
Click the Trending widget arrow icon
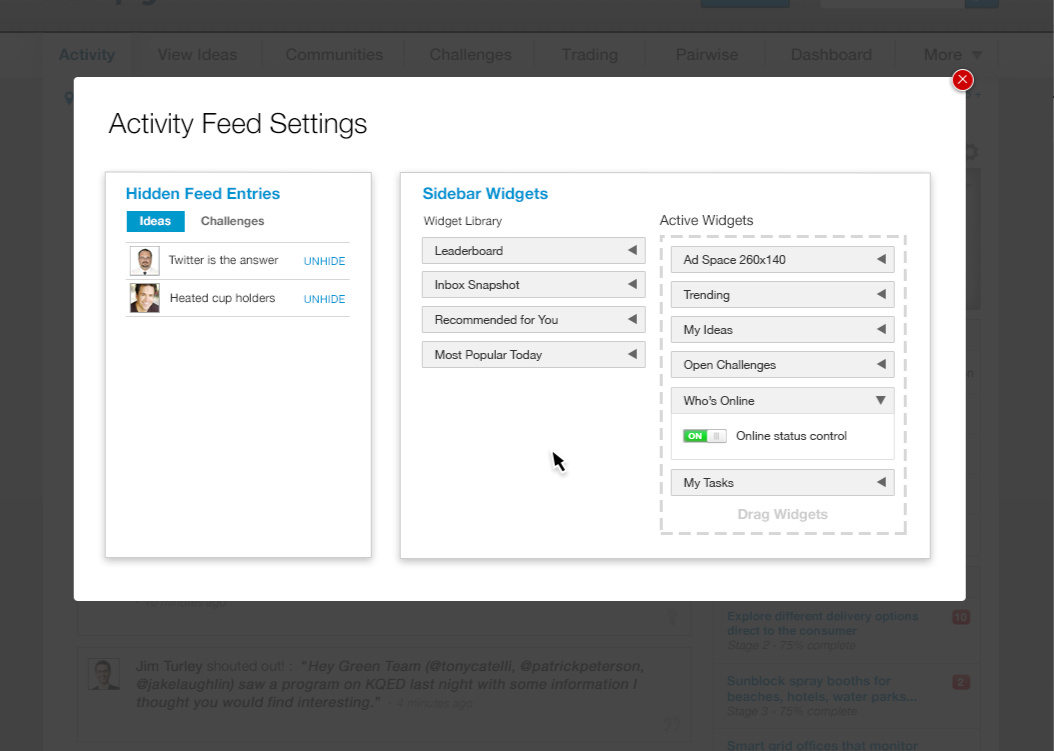tap(881, 295)
